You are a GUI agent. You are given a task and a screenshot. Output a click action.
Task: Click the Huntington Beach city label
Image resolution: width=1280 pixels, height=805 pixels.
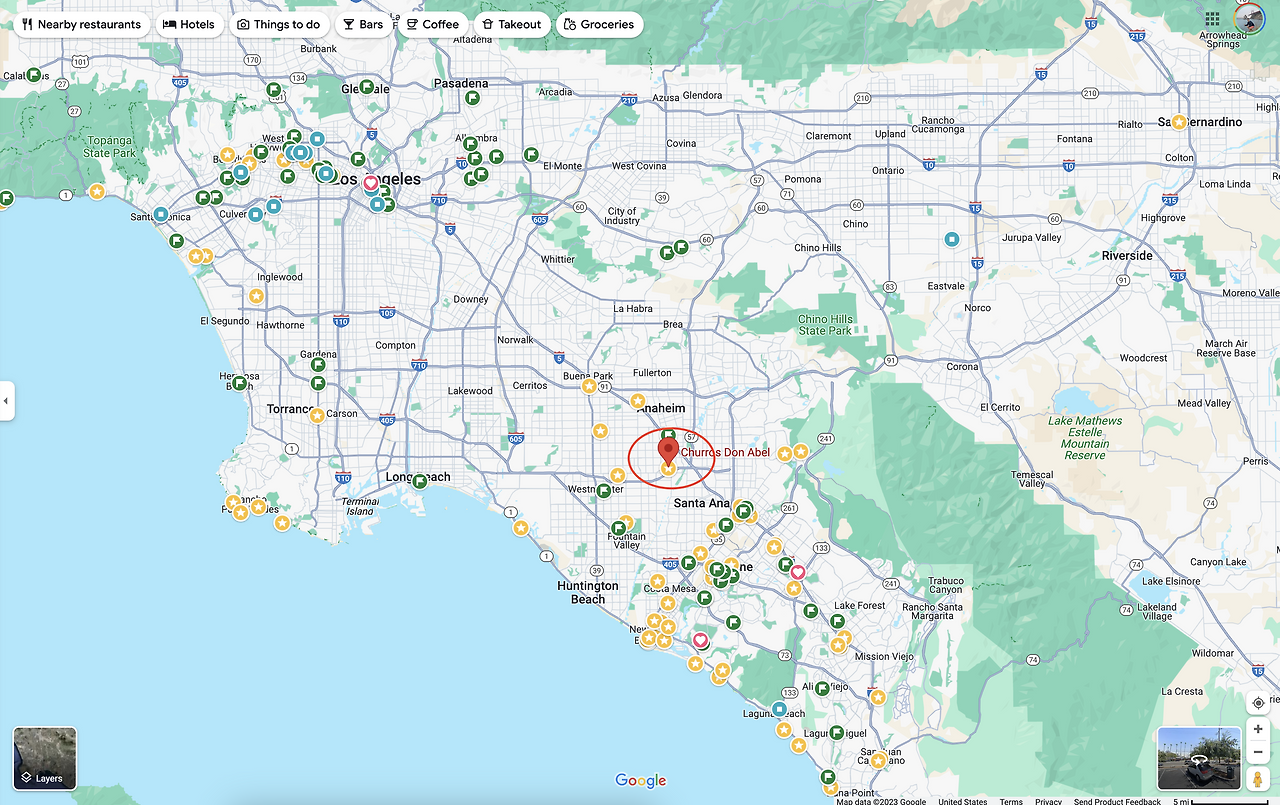588,592
